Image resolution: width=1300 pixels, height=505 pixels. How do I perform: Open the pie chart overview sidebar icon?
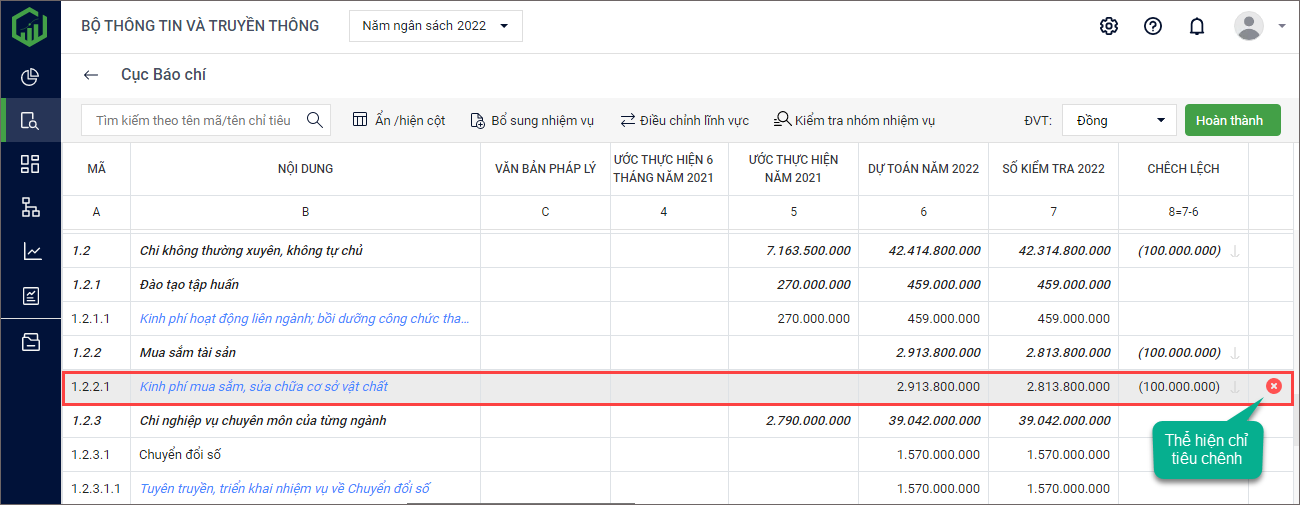(x=30, y=77)
